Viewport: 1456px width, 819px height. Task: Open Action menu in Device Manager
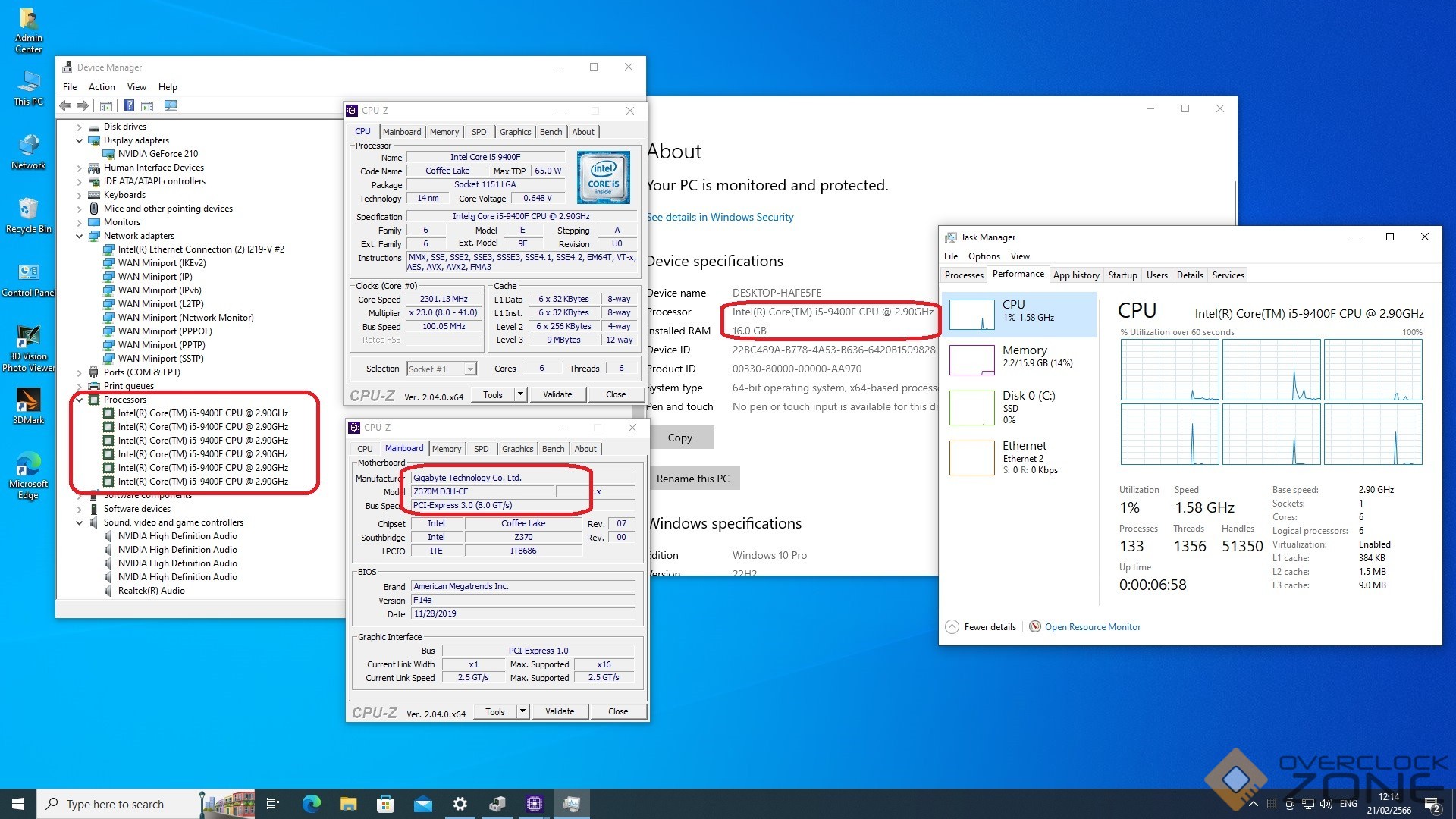pos(102,87)
